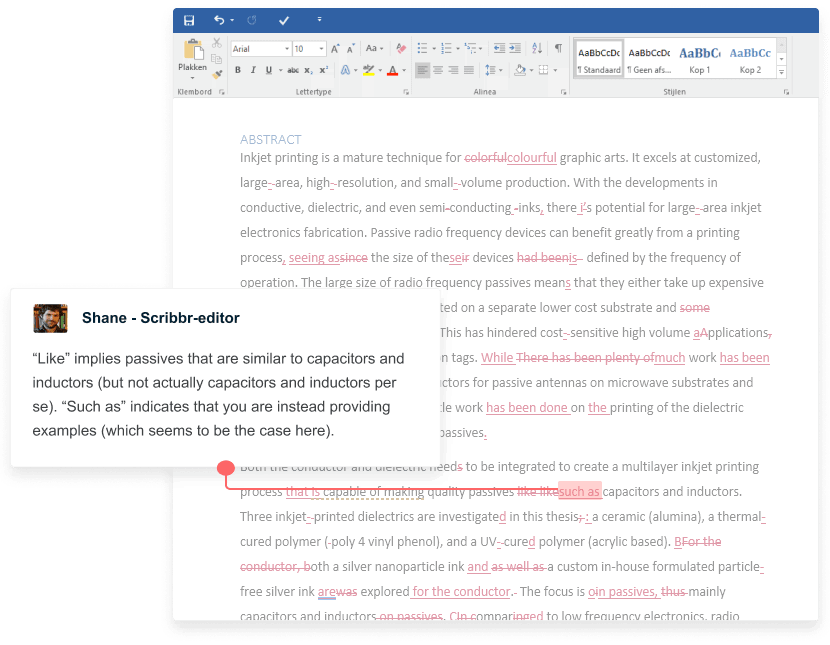Open the highlight color dropdown arrow
The height and width of the screenshot is (645, 830).
380,70
